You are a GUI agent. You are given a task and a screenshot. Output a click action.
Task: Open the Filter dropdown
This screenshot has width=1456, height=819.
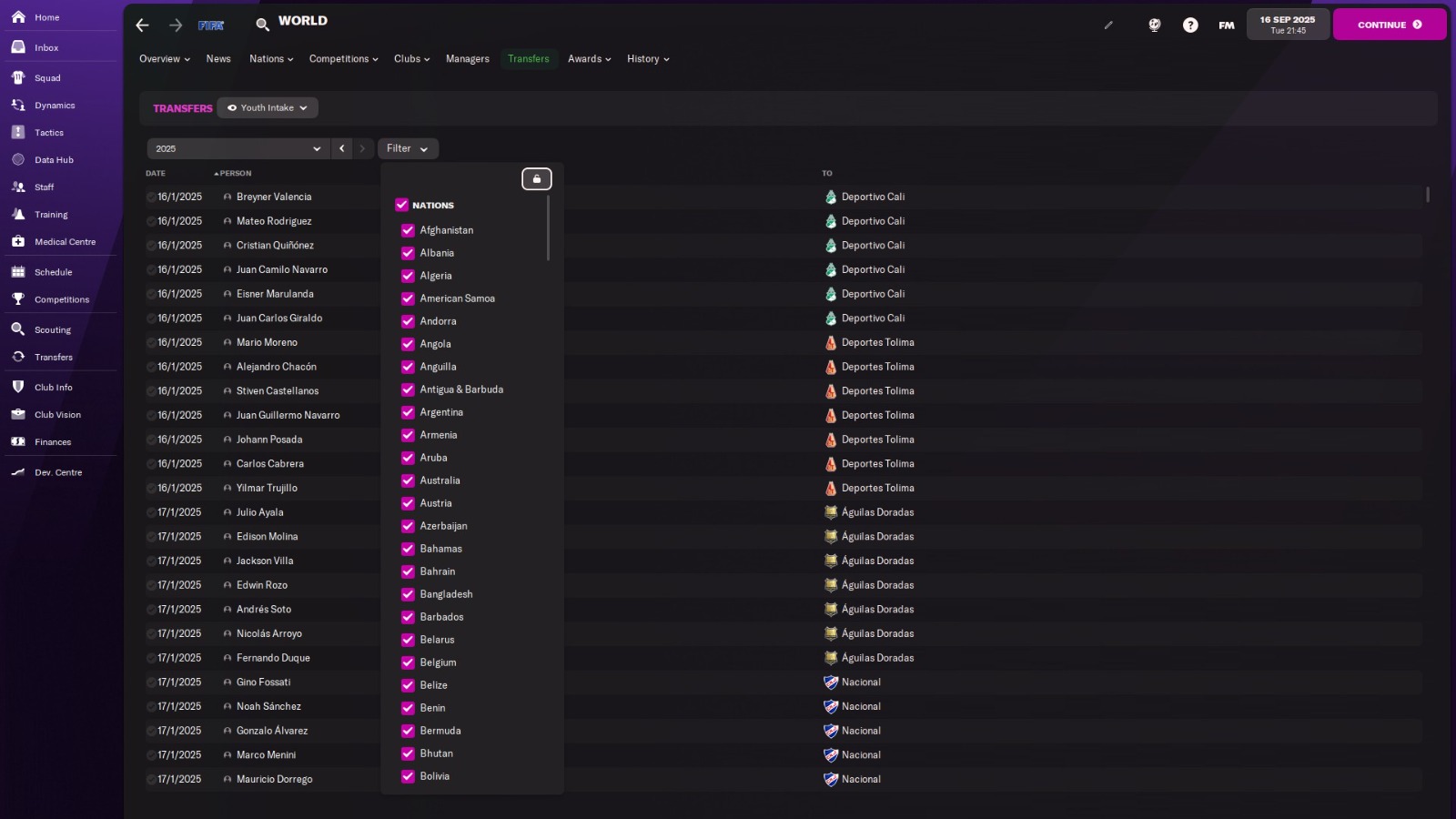coord(407,147)
